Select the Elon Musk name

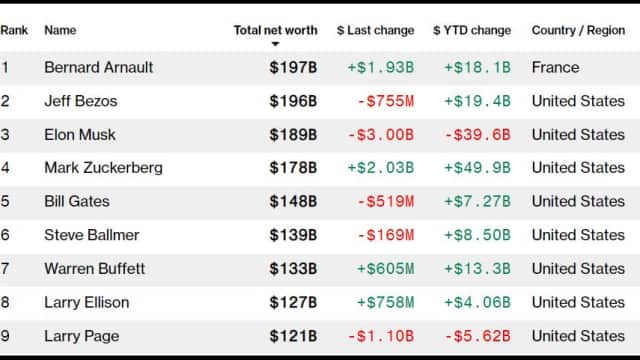[80, 135]
